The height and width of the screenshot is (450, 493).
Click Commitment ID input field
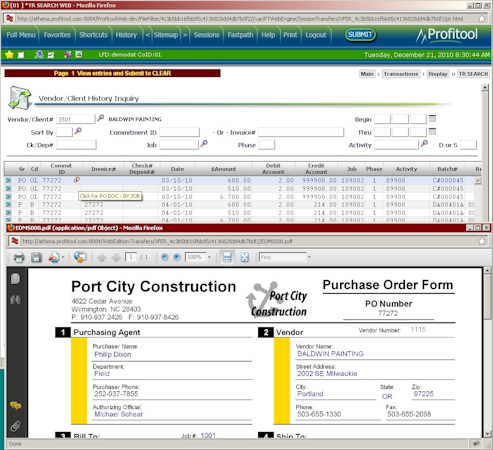click(x=179, y=132)
